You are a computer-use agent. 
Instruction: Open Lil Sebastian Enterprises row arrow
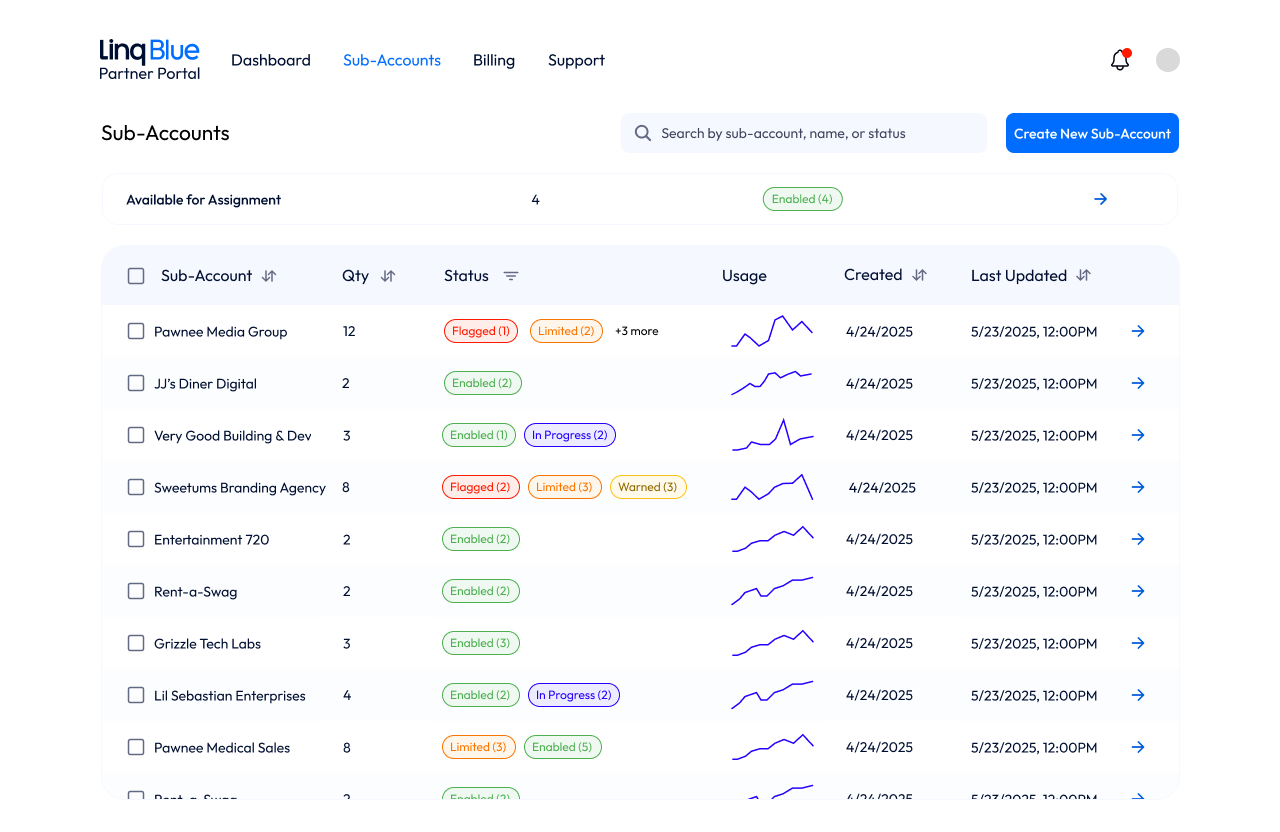coord(1138,695)
